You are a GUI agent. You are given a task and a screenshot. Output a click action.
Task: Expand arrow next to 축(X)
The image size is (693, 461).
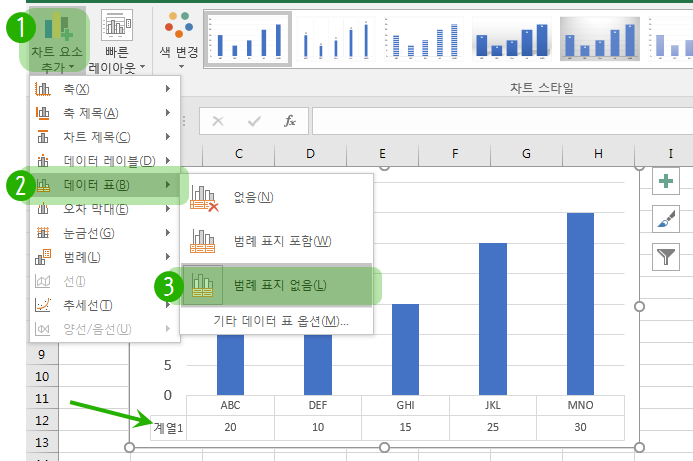coord(168,89)
